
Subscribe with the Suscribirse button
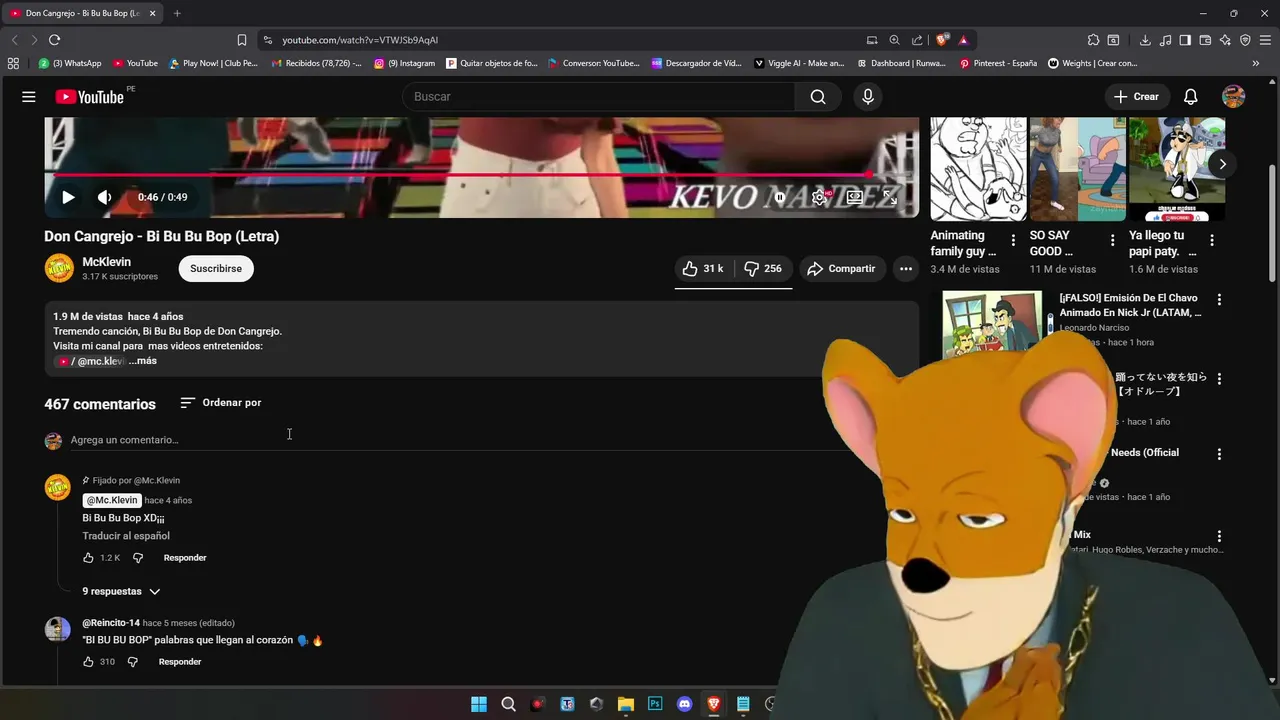(x=216, y=269)
